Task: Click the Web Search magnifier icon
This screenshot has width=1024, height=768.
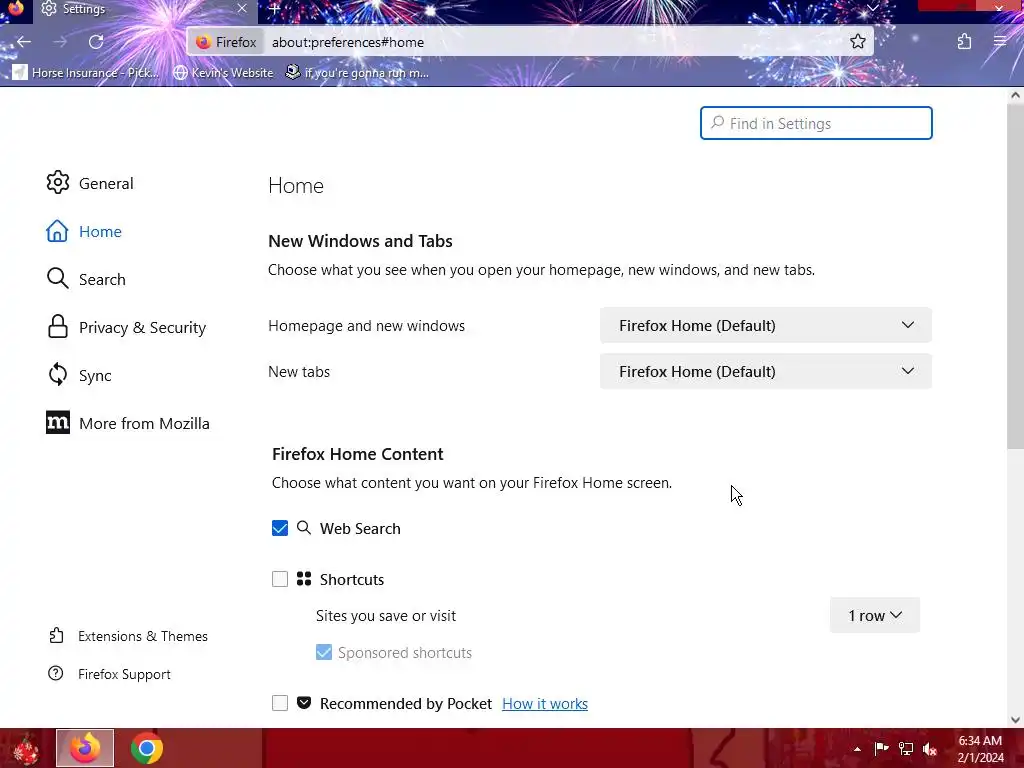Action: coord(304,528)
